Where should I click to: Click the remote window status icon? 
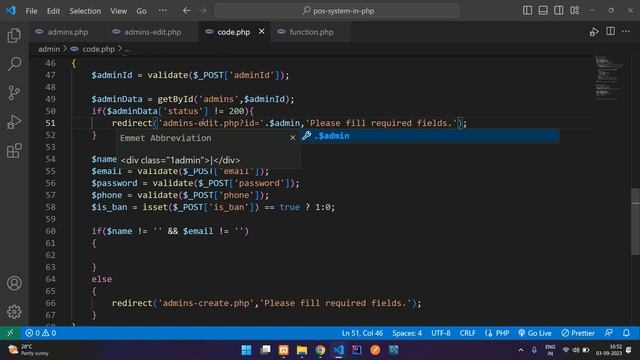tap(10, 333)
